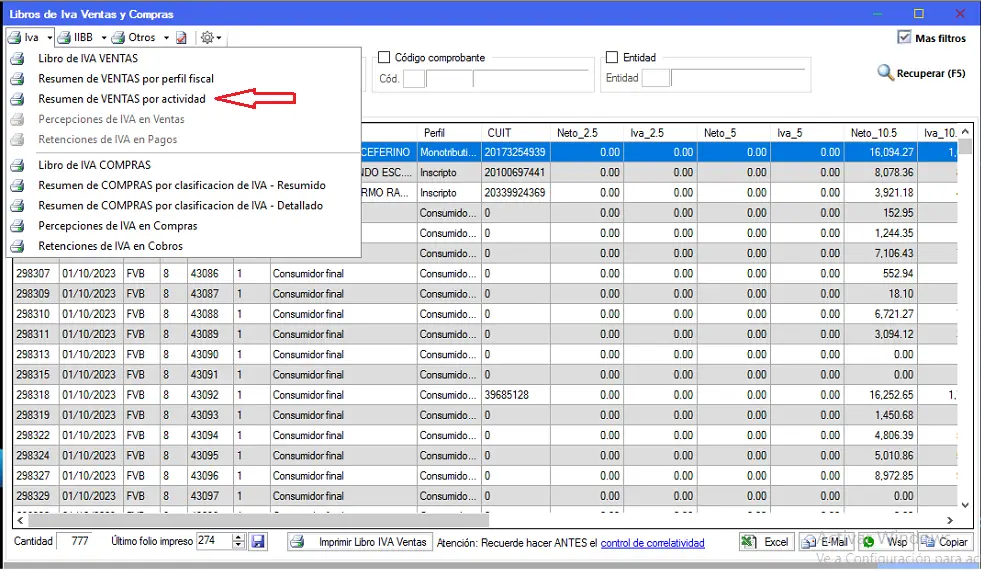981x571 pixels.
Task: Click the PDF document toolbar icon
Action: pyautogui.click(x=181, y=38)
